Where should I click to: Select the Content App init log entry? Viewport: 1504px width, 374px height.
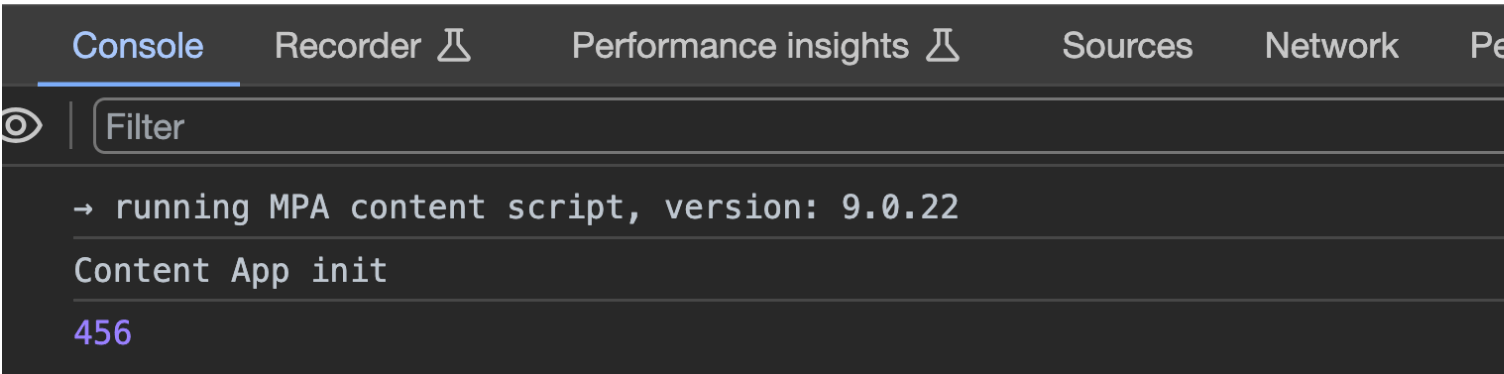pos(789,270)
